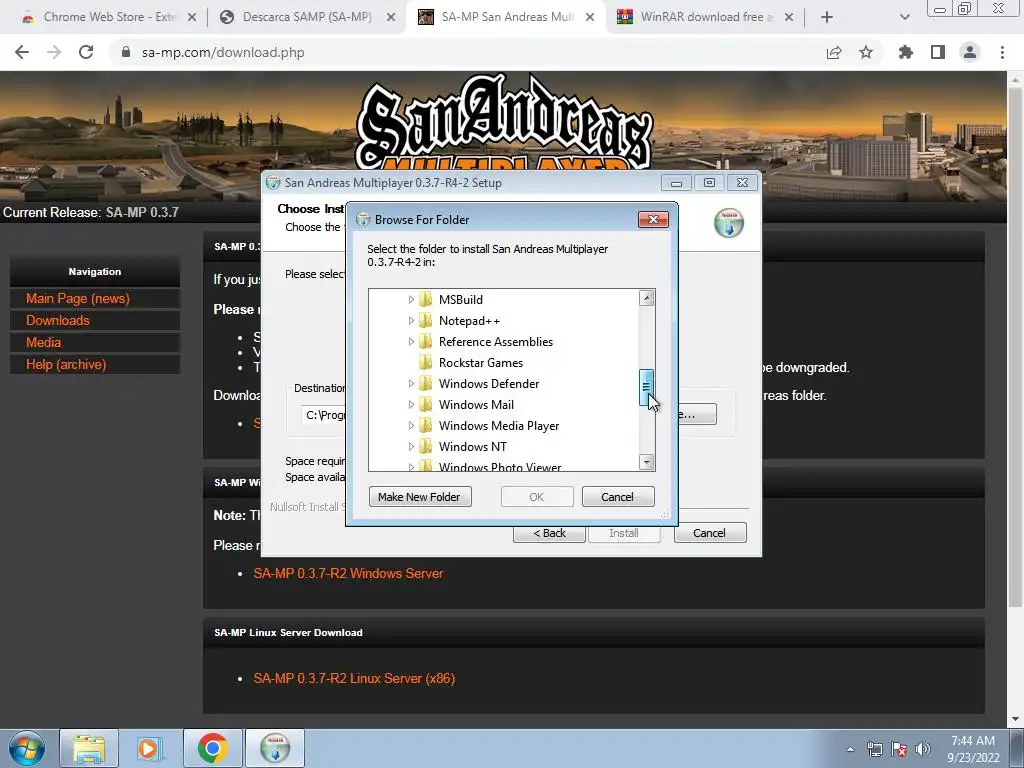Click the folder tree scrollbar thumb

[x=647, y=387]
